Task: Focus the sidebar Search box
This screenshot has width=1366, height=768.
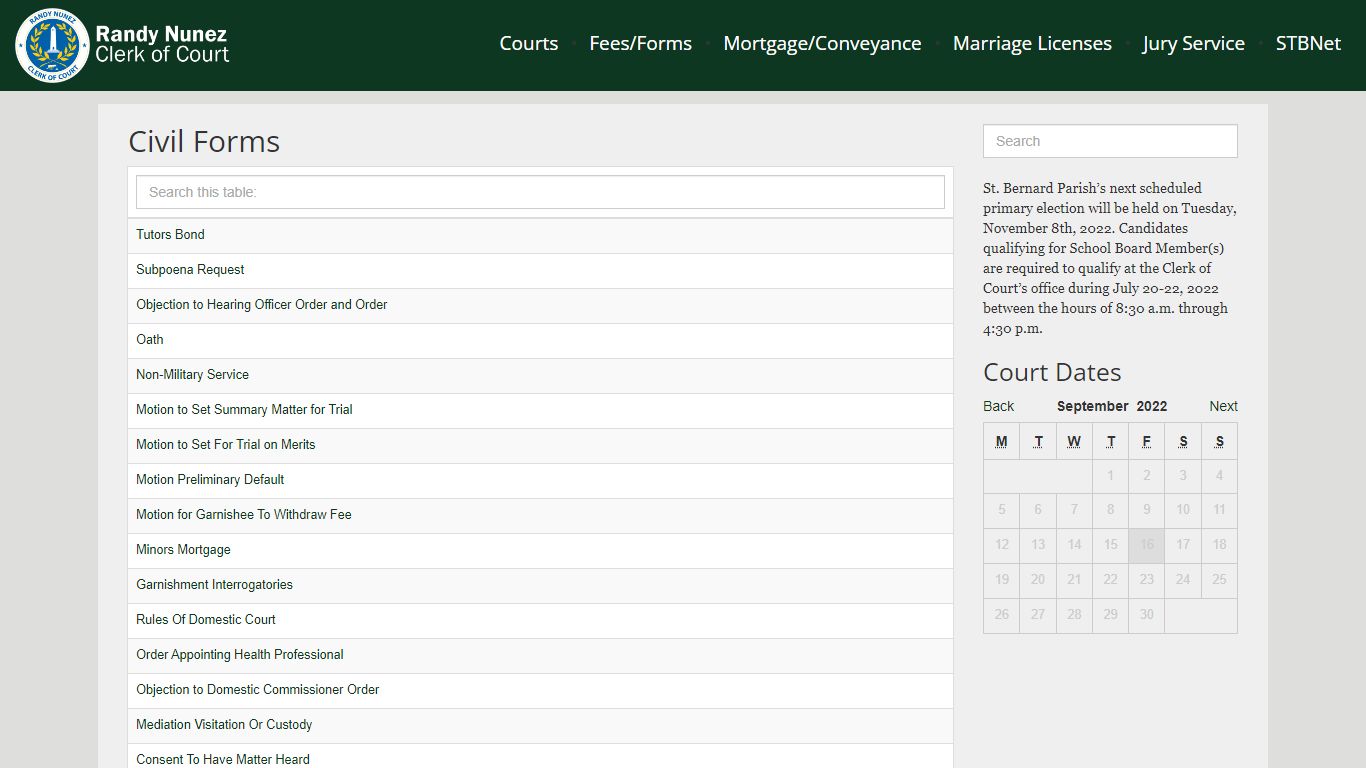Action: tap(1110, 141)
